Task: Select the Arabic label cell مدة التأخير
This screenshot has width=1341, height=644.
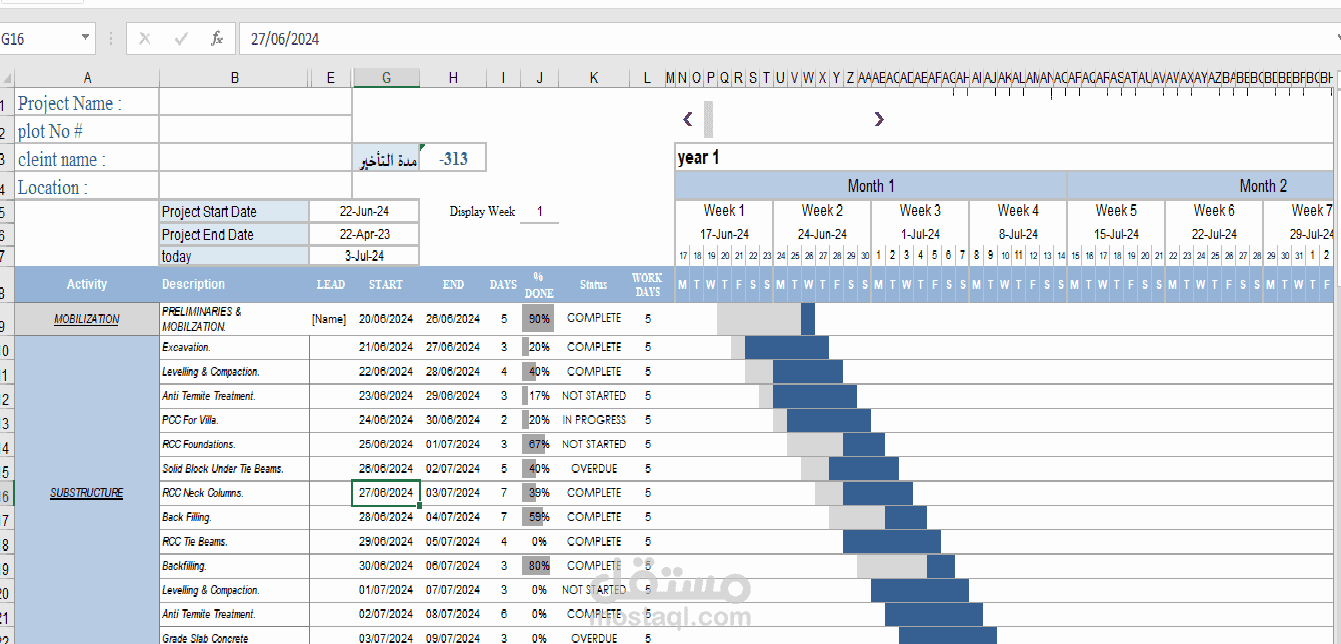Action: click(x=386, y=159)
